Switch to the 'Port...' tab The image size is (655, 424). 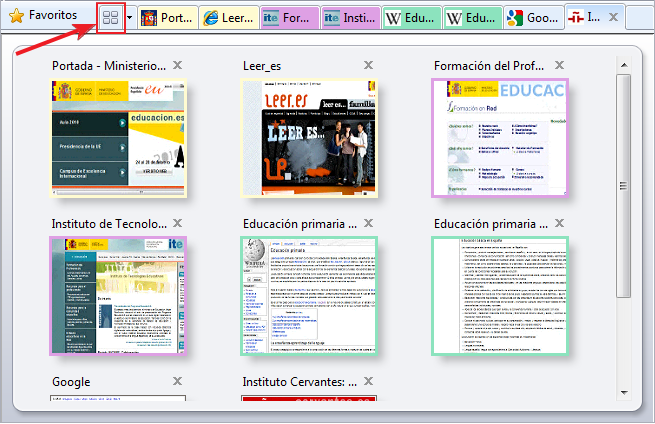click(168, 18)
